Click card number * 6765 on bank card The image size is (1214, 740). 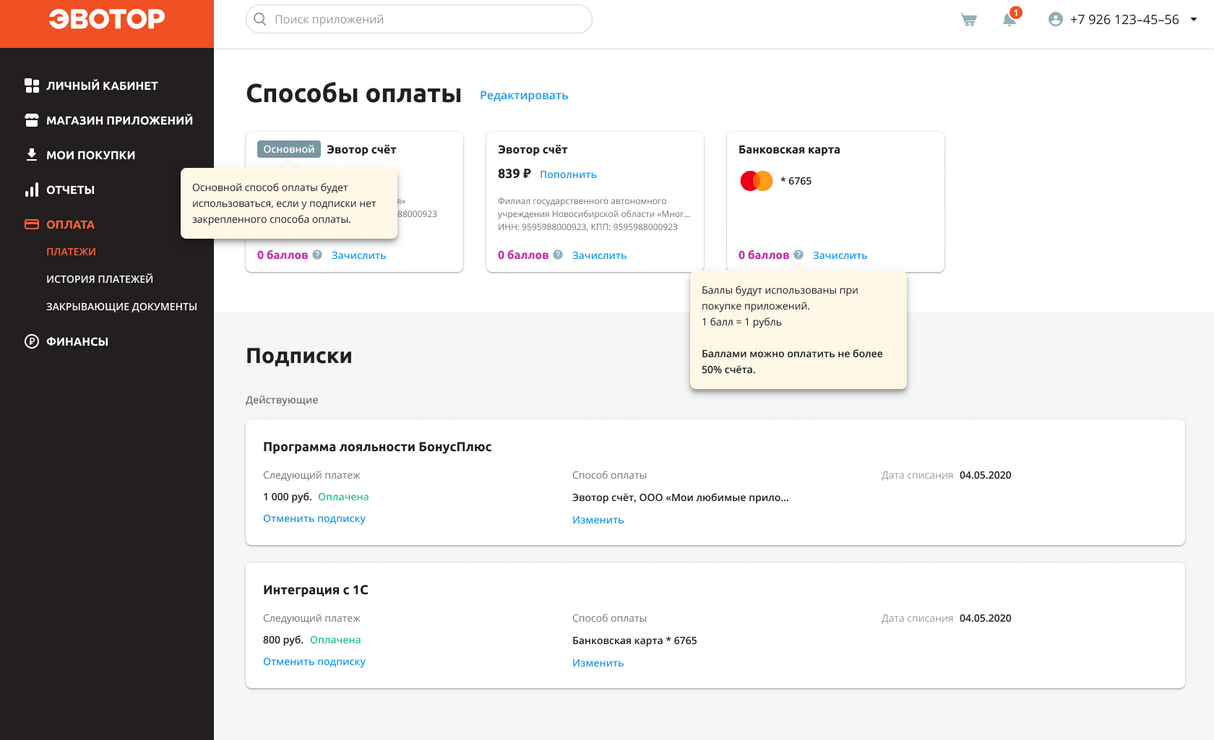(x=796, y=181)
